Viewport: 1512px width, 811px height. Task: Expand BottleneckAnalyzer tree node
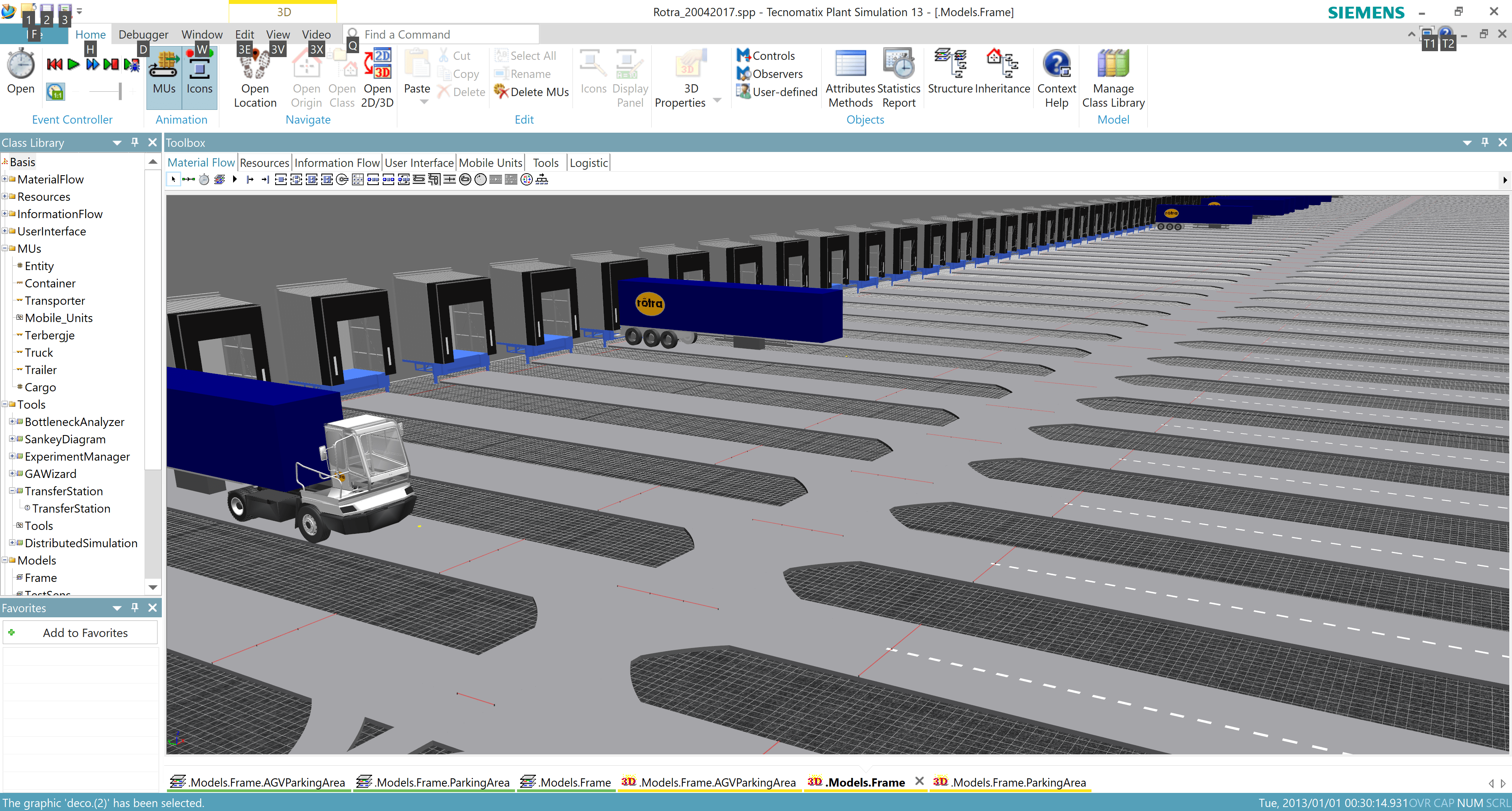[x=12, y=422]
